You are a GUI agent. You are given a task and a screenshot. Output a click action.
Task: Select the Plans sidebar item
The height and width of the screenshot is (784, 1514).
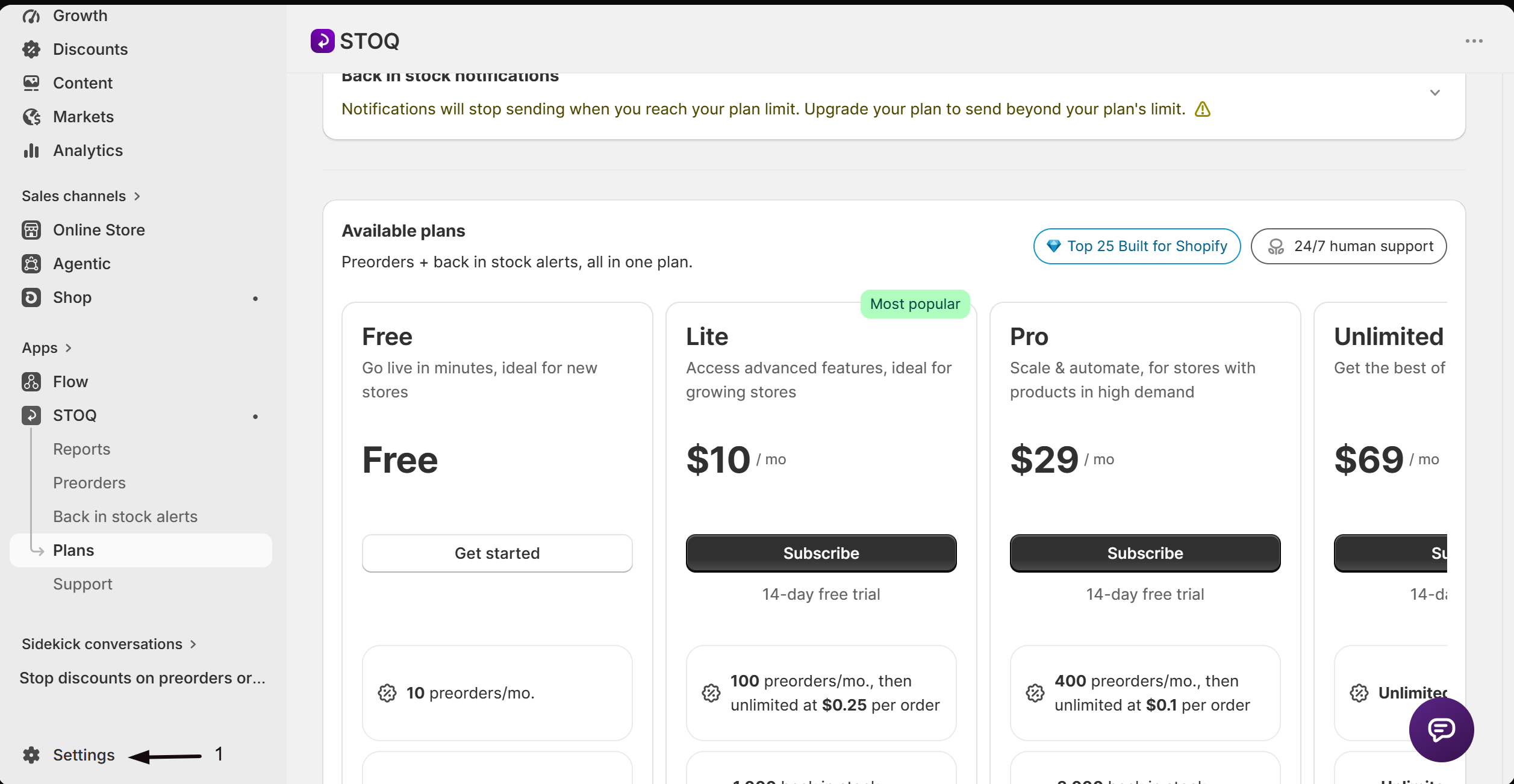(141, 550)
